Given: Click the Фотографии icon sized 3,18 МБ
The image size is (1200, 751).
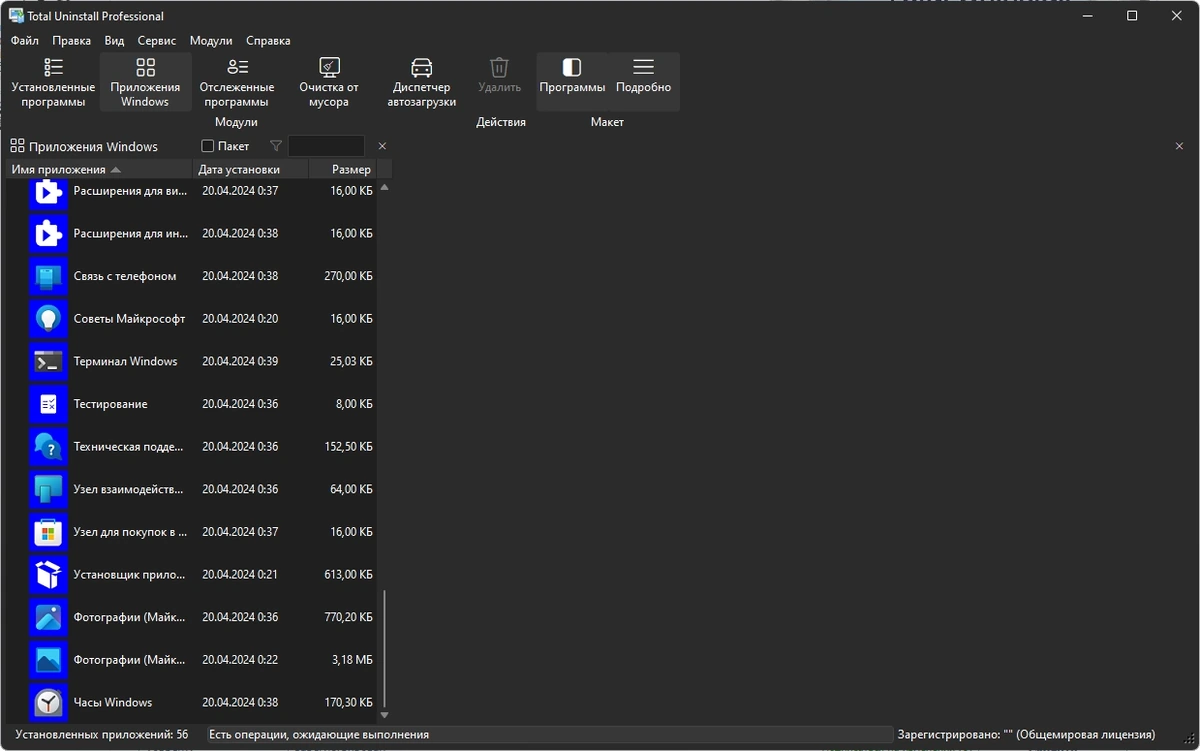Looking at the screenshot, I should click(x=48, y=660).
